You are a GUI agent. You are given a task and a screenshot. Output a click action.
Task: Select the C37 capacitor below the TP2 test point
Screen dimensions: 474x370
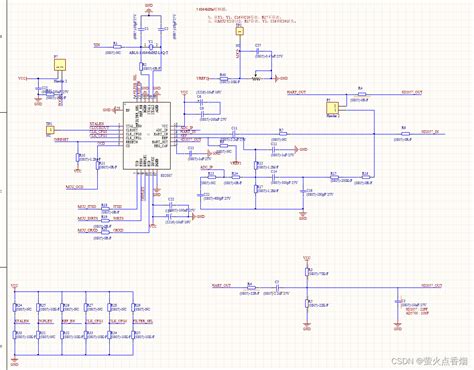pyautogui.click(x=258, y=51)
